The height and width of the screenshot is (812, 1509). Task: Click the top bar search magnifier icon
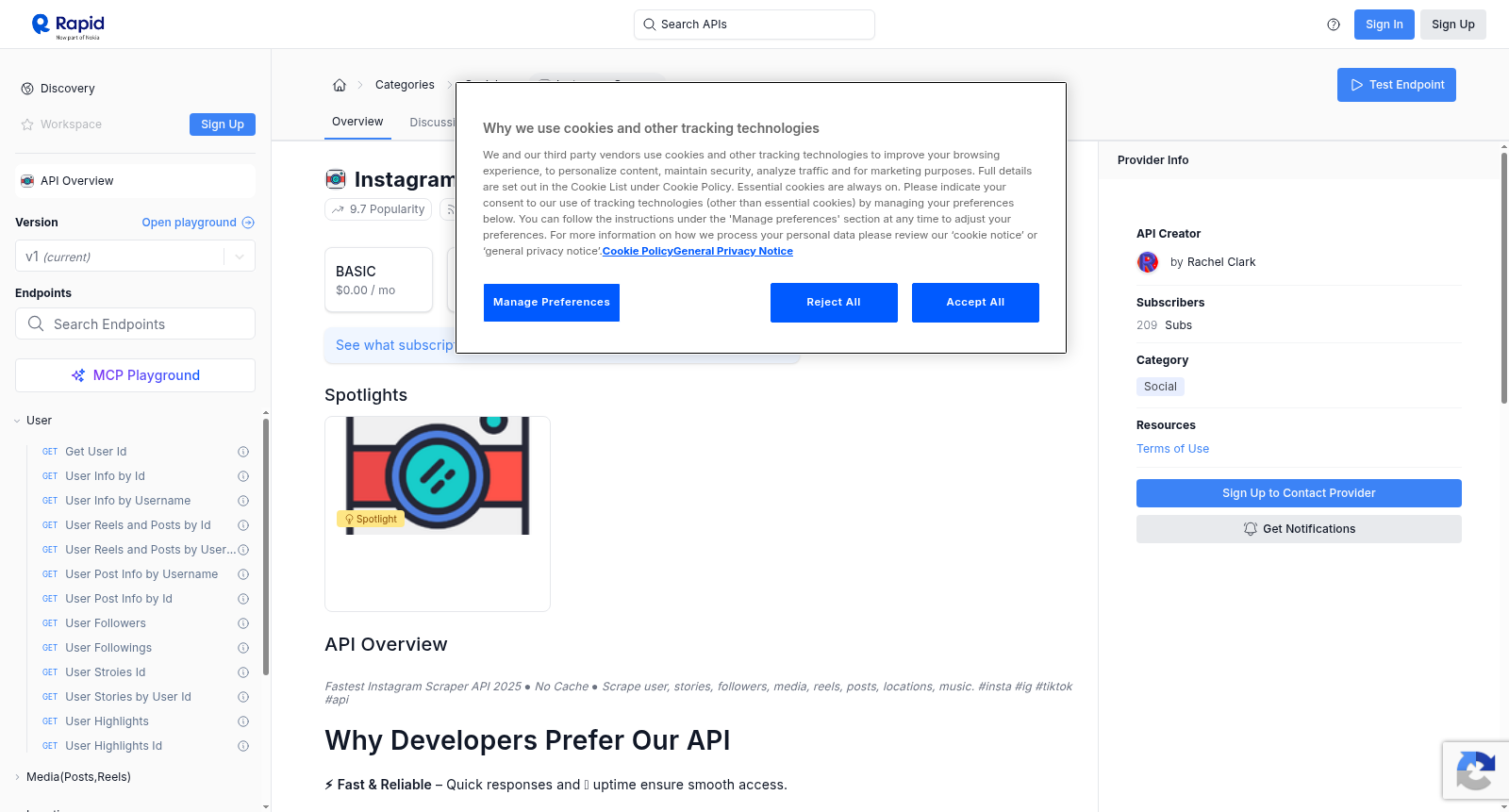pyautogui.click(x=650, y=25)
